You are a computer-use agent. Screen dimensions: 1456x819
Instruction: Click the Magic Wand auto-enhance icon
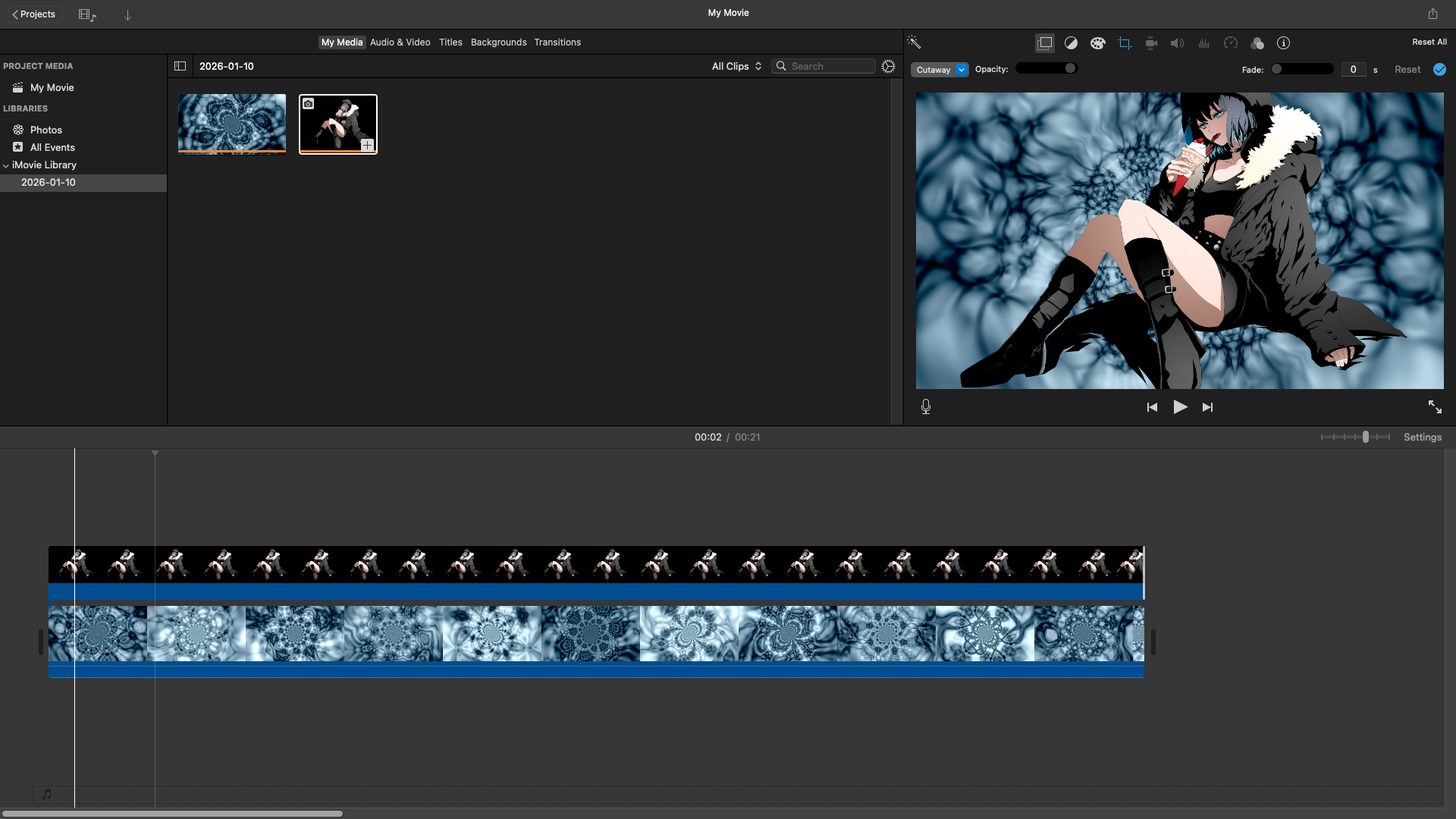[914, 42]
